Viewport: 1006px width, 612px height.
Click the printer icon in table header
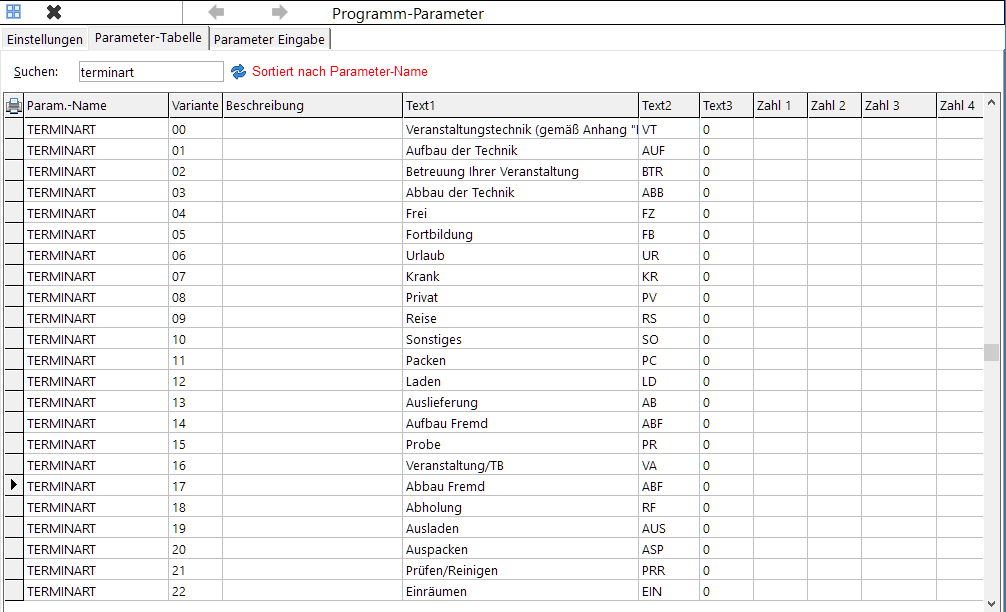coord(13,105)
